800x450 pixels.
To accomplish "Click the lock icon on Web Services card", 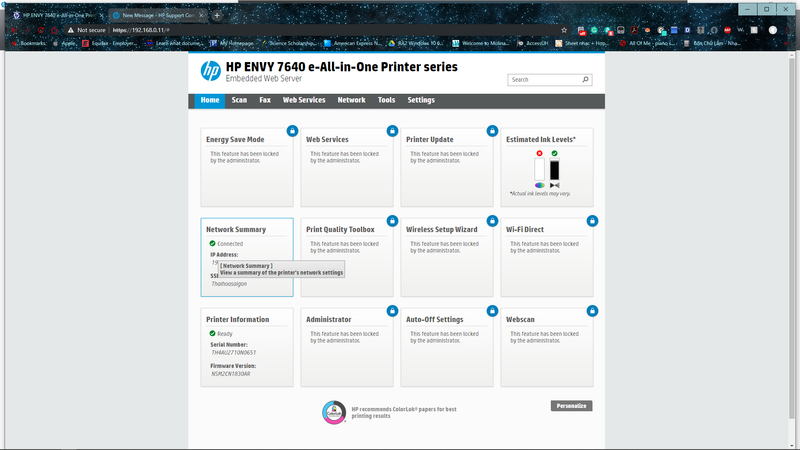I will point(392,131).
